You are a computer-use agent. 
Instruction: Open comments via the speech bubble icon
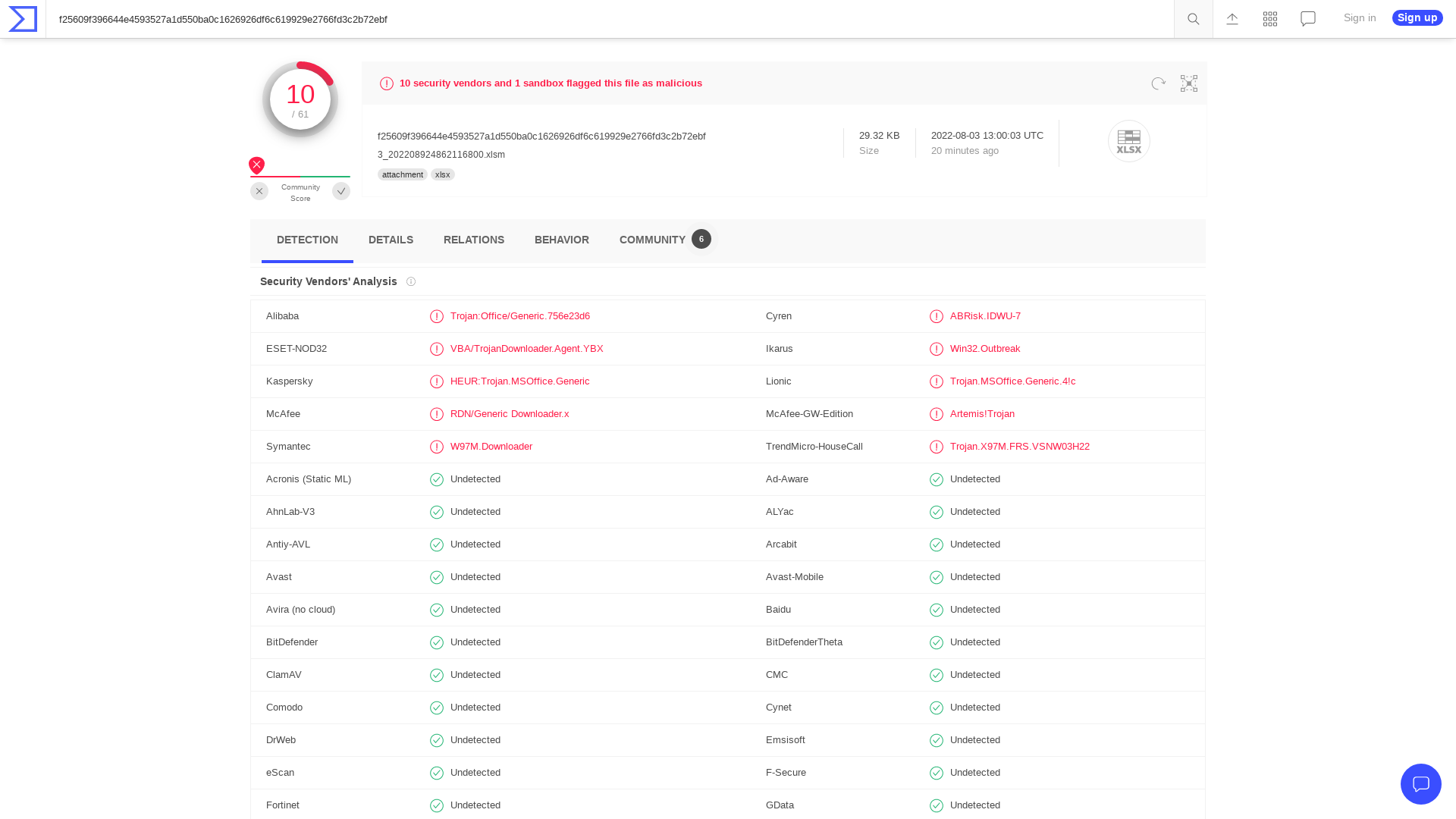coord(1307,18)
